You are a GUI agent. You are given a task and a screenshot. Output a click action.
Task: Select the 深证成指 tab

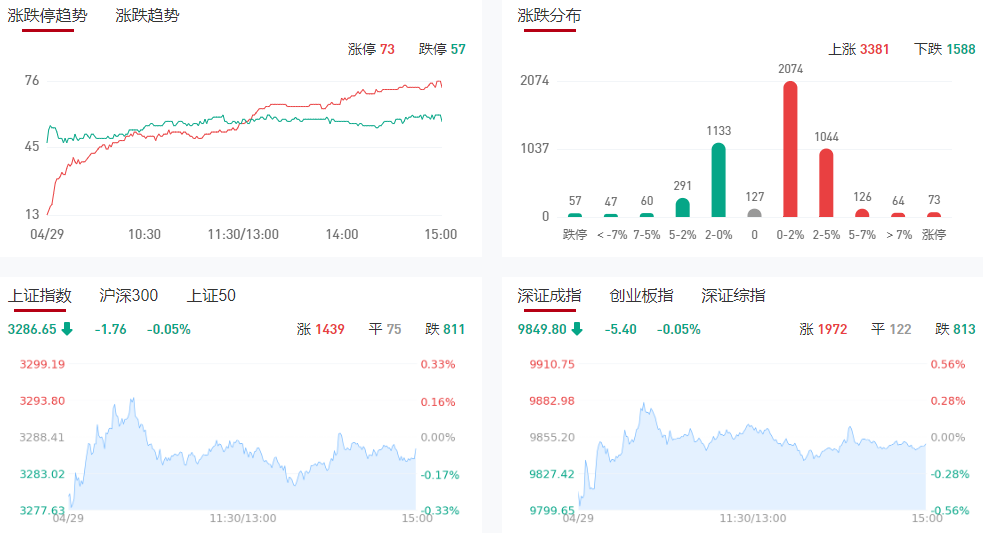[x=549, y=295]
